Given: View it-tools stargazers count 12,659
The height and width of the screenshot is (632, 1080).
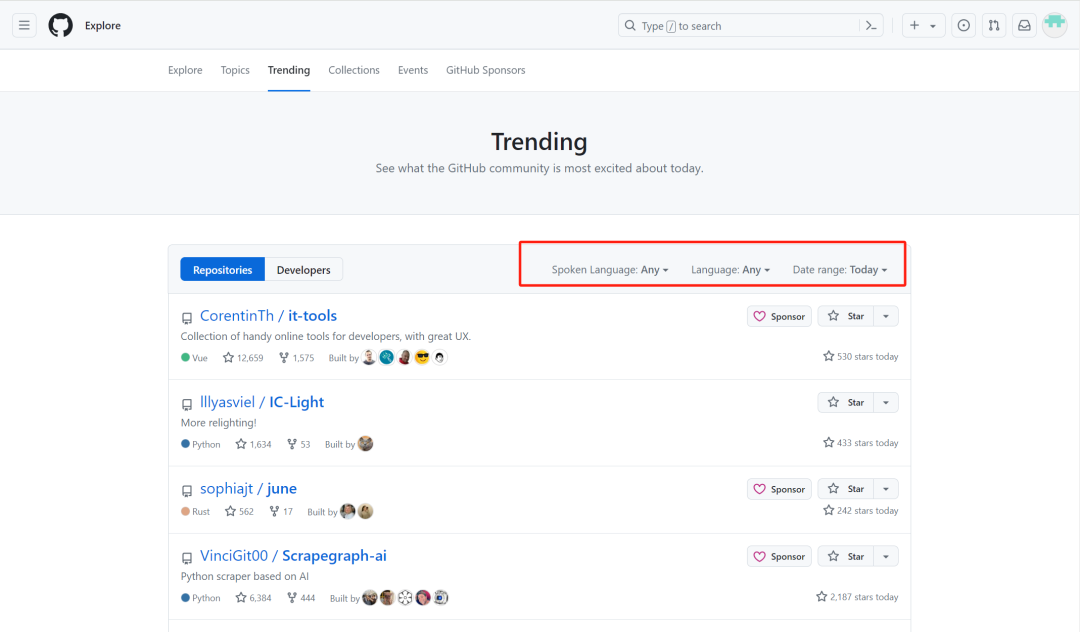Looking at the screenshot, I should 243,358.
